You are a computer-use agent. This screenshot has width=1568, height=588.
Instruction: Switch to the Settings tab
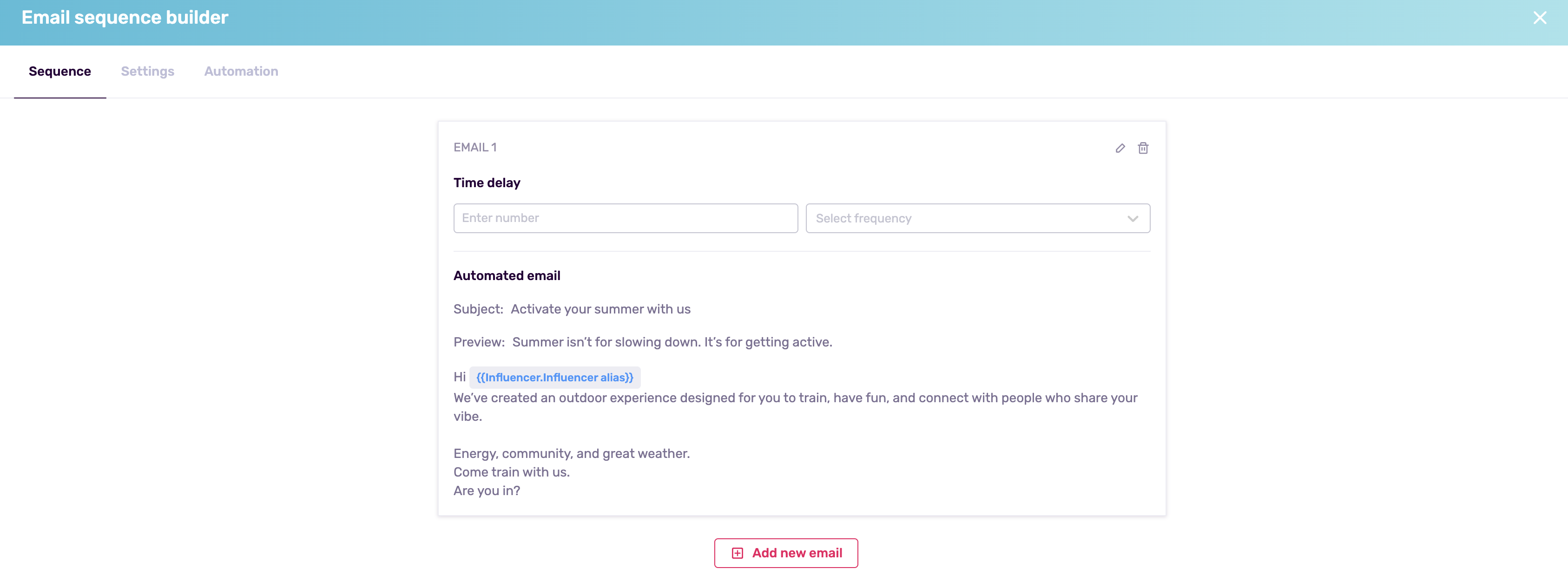click(x=147, y=71)
